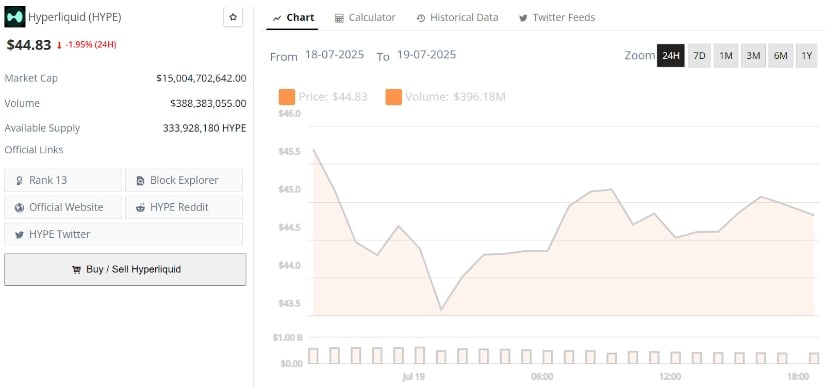Open the Rank 13 link
Image resolution: width=825 pixels, height=387 pixels.
click(63, 180)
